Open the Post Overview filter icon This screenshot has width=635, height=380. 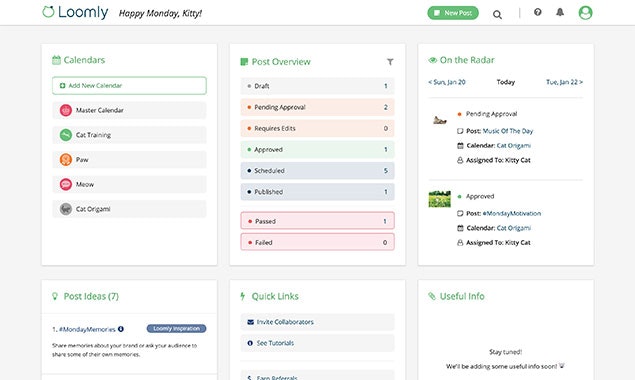(x=390, y=62)
